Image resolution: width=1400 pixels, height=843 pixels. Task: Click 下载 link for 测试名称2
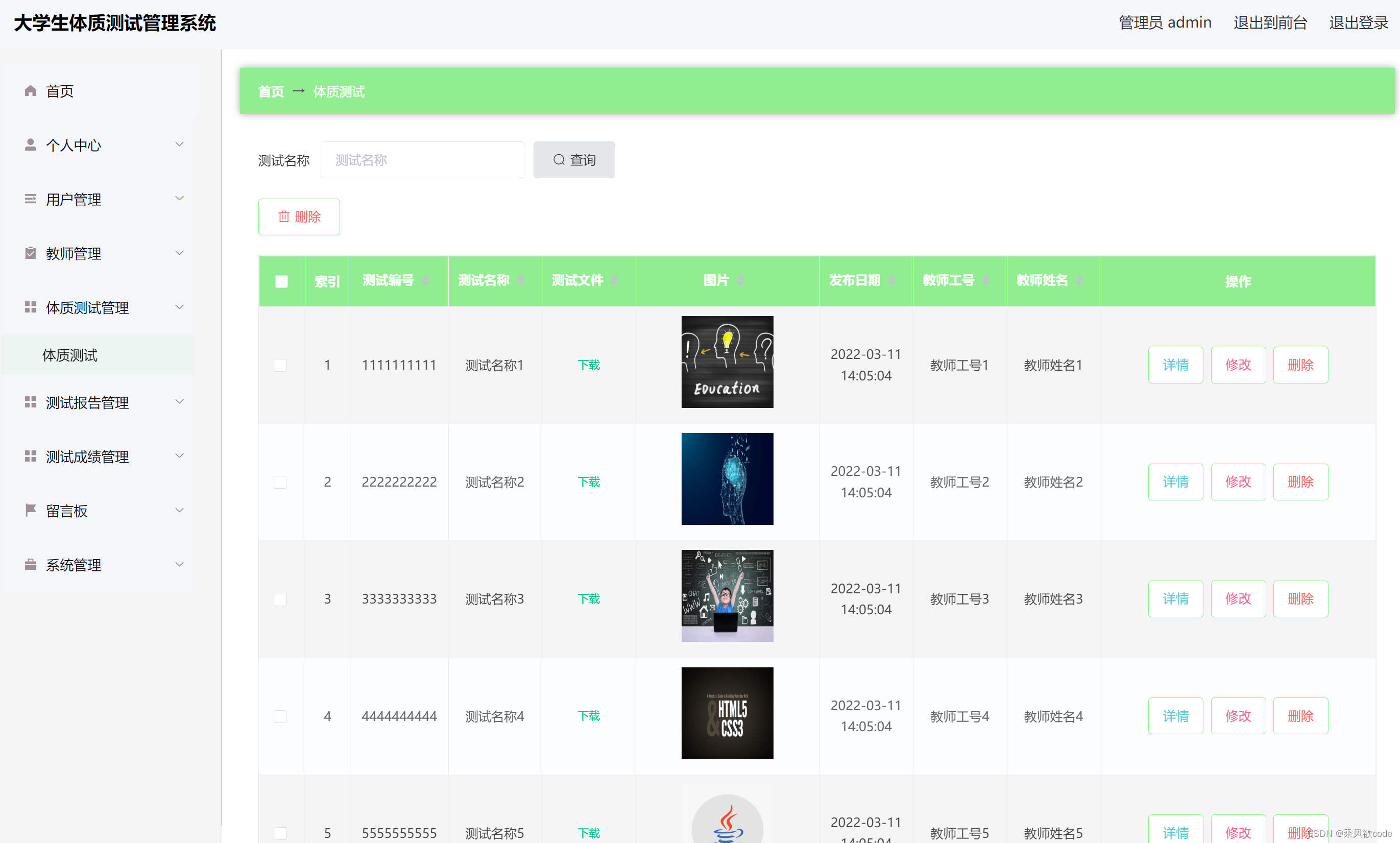coord(588,481)
